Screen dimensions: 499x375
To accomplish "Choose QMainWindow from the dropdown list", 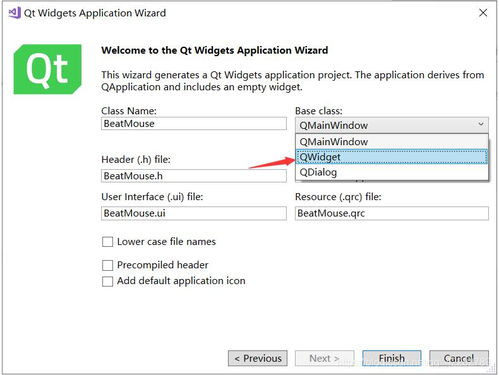I will (x=392, y=142).
